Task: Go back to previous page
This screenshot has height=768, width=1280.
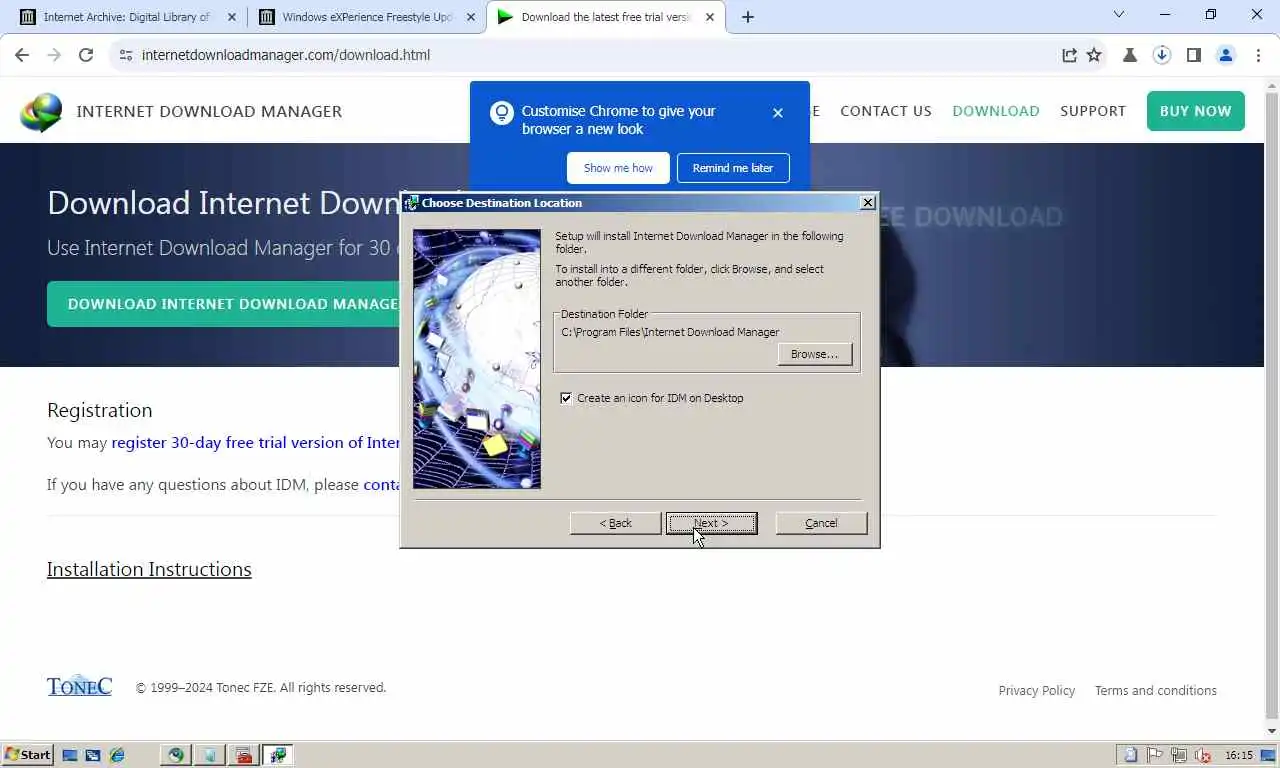Action: tap(23, 55)
